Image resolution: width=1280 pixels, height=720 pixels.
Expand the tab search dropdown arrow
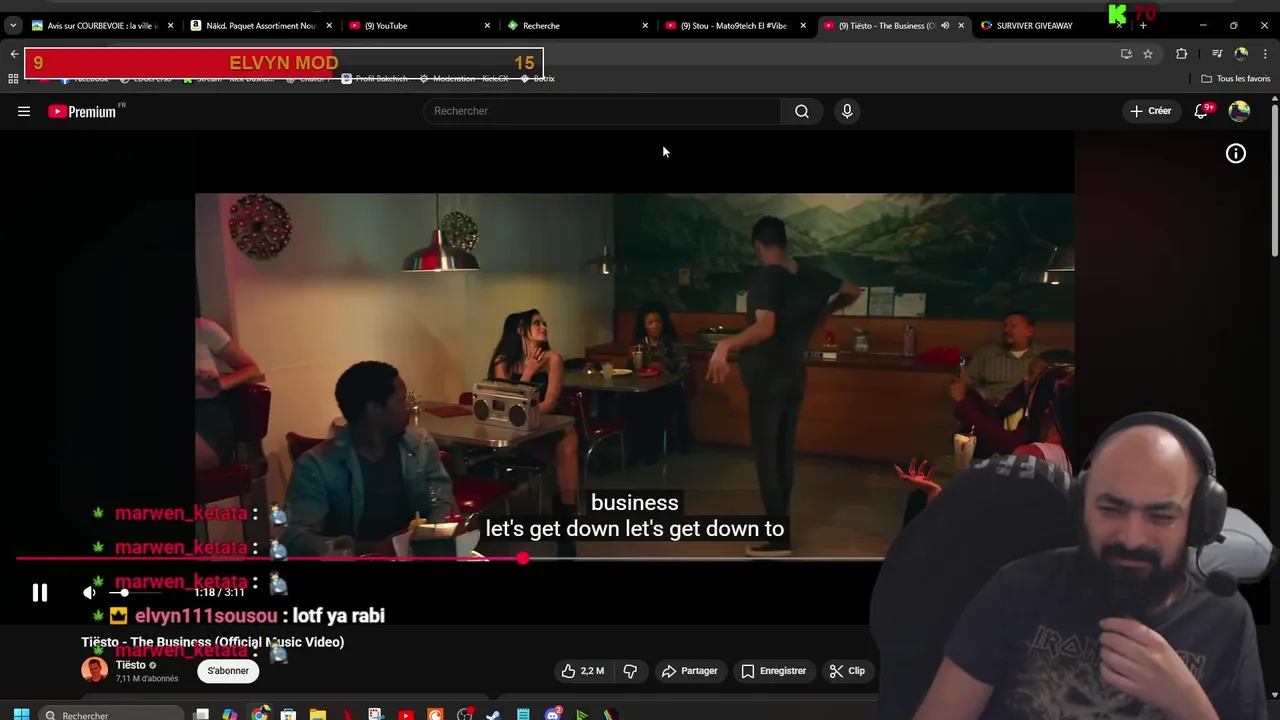13,26
